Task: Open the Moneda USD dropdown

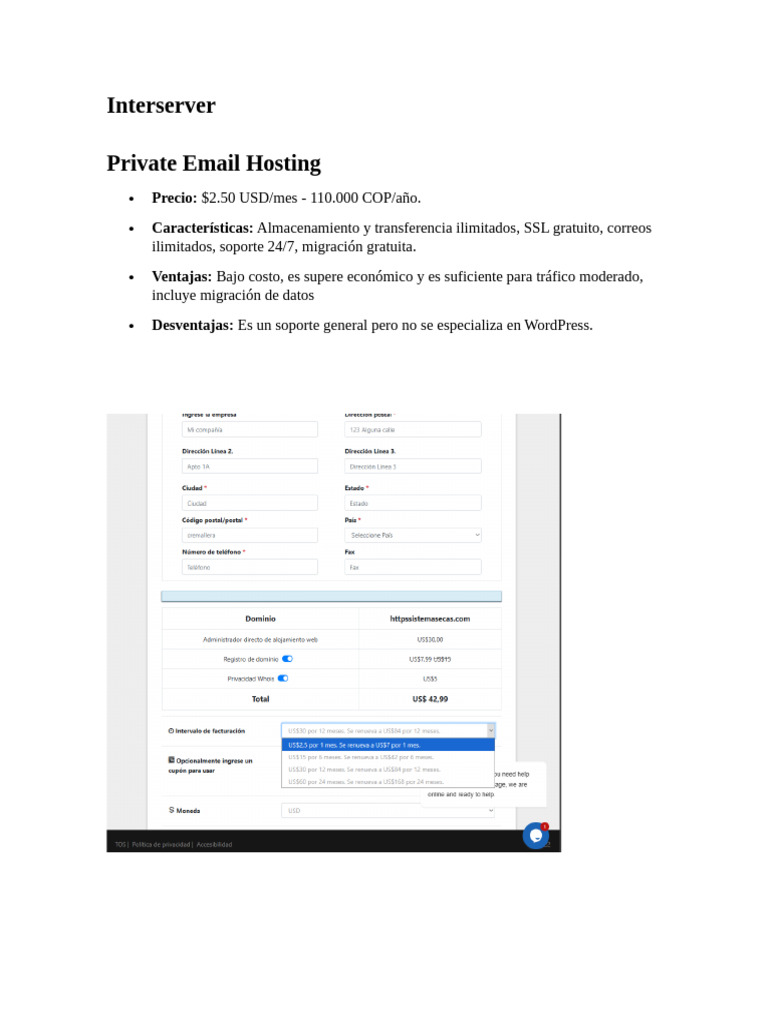Action: [x=388, y=810]
